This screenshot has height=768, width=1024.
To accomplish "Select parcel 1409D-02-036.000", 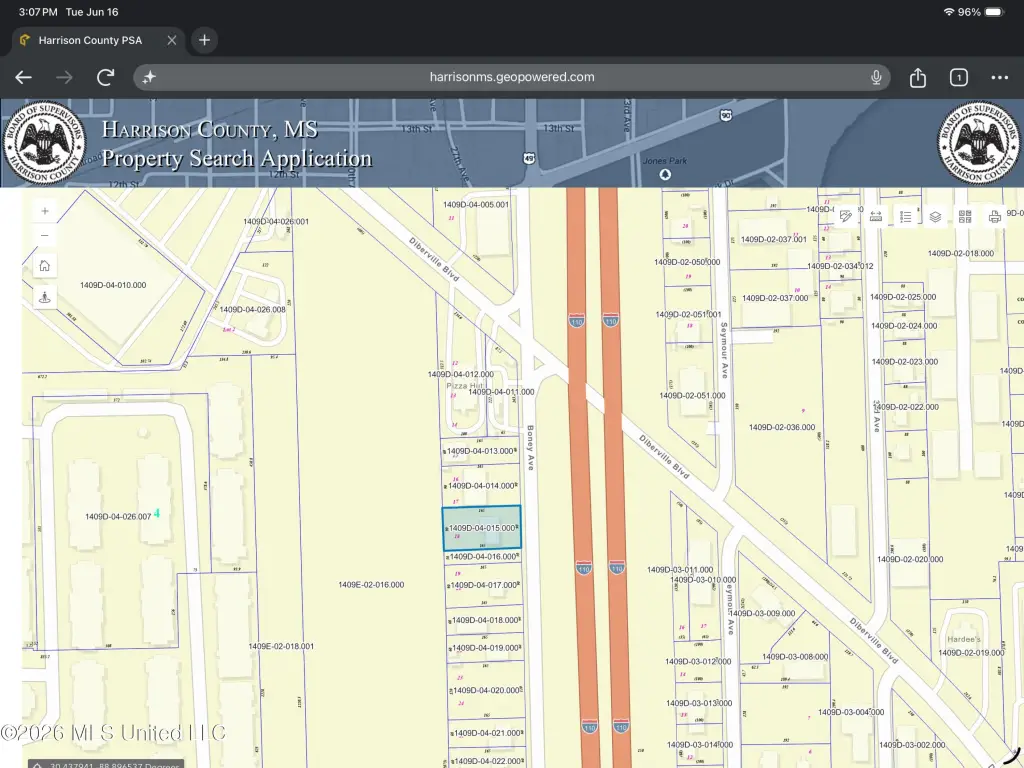I will [x=782, y=427].
